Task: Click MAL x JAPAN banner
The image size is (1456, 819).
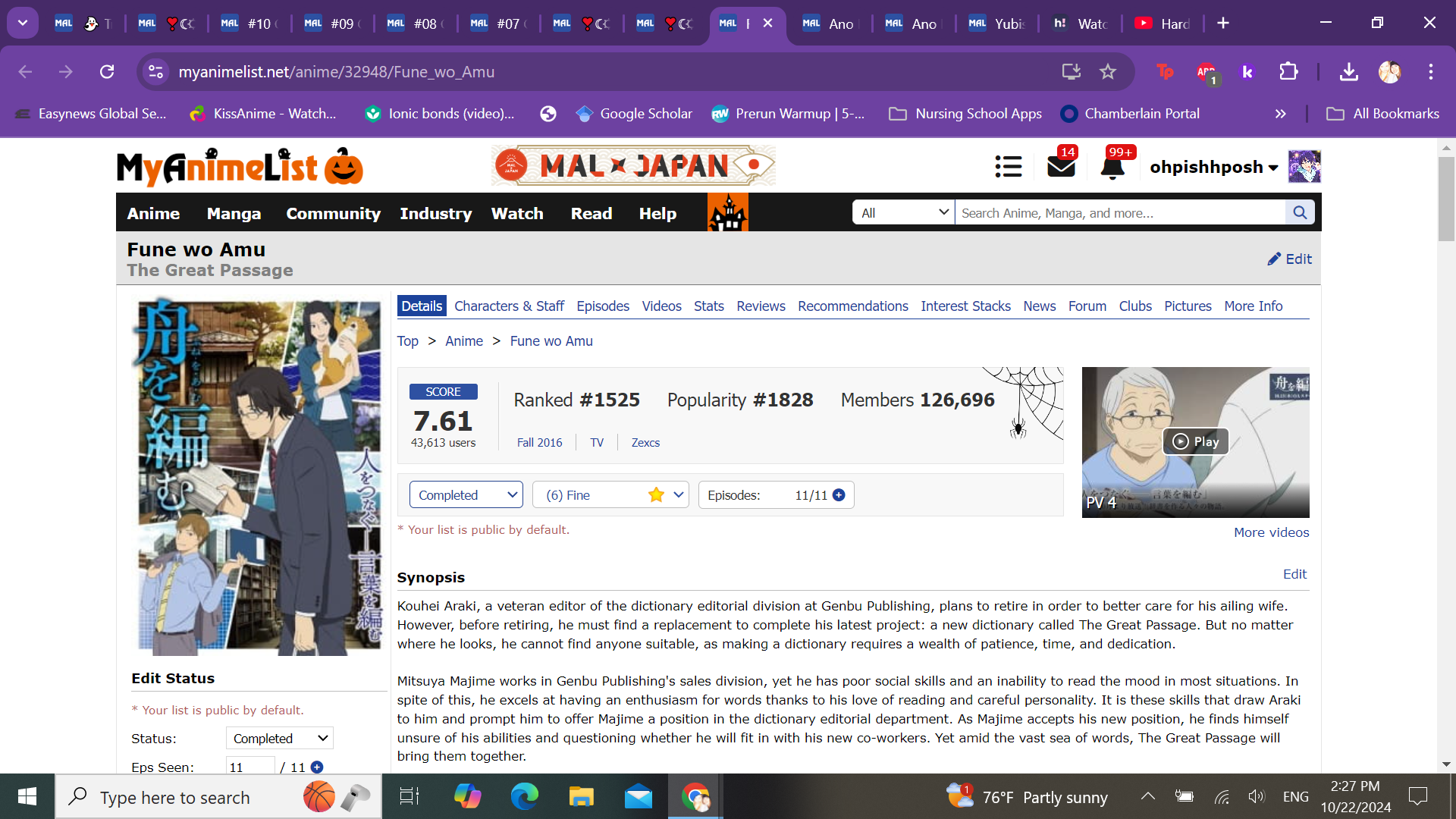Action: [633, 165]
